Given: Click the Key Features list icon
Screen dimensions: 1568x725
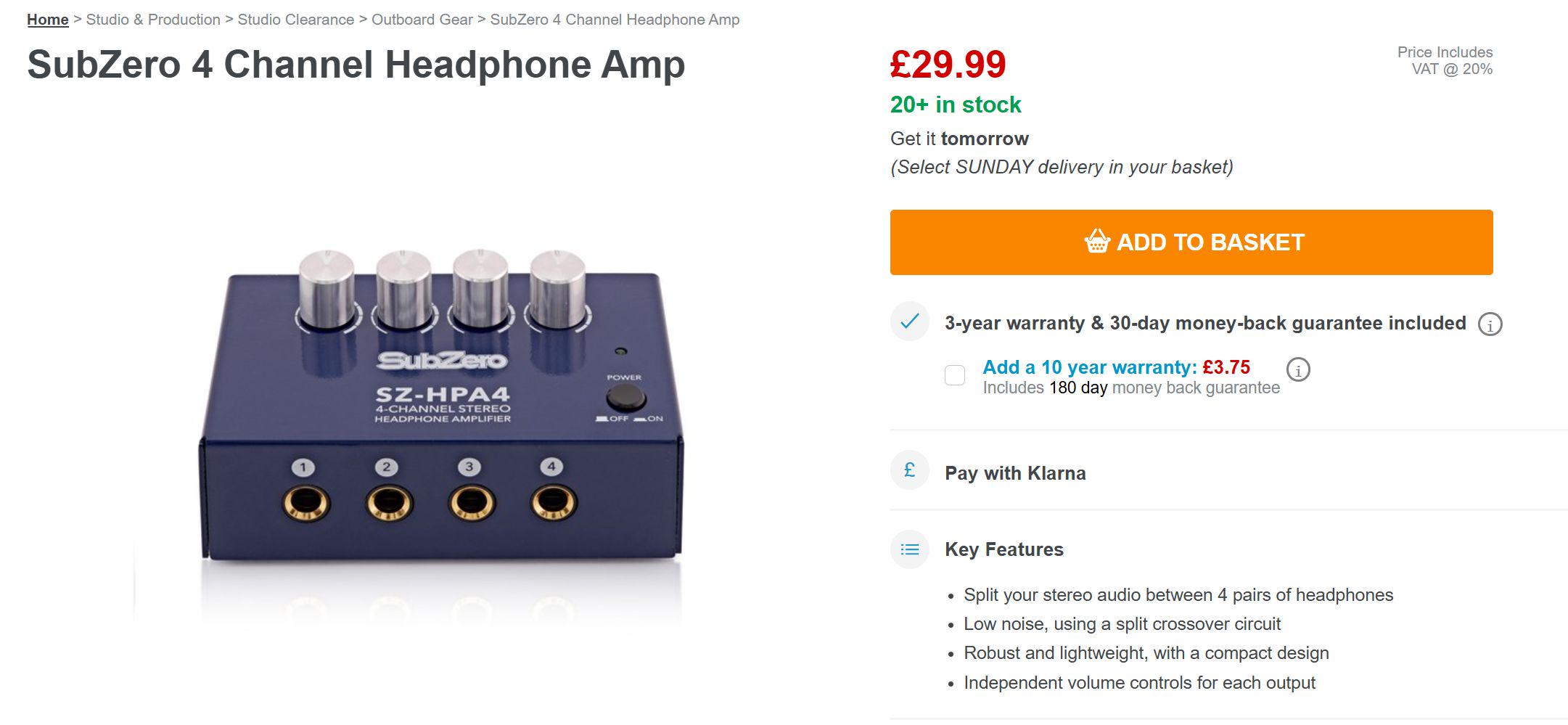Looking at the screenshot, I should [x=910, y=549].
